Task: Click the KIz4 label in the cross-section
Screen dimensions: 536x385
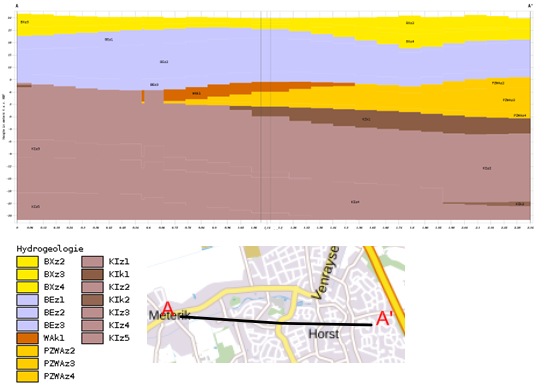Action: 355,202
